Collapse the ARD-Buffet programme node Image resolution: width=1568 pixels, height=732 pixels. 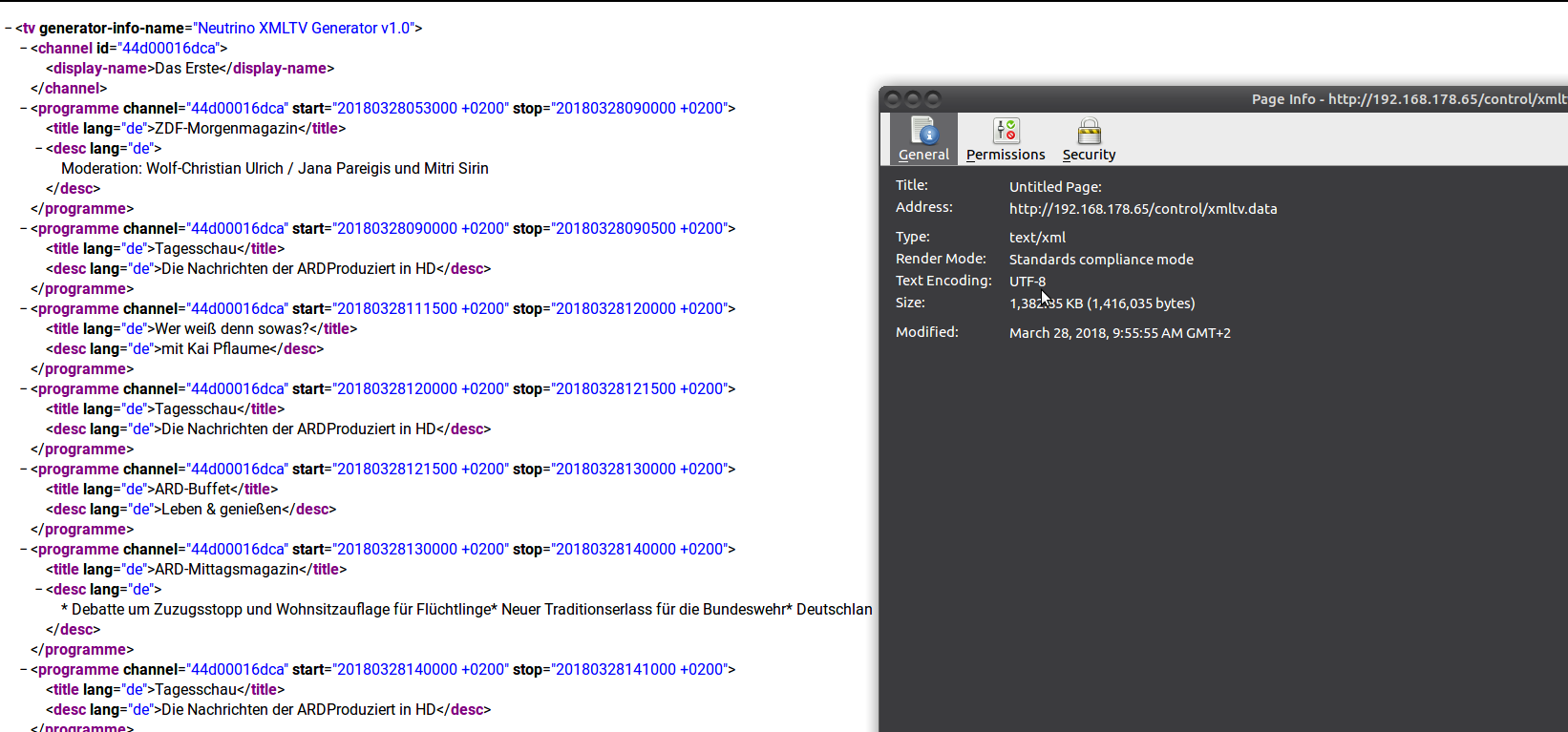(x=24, y=470)
